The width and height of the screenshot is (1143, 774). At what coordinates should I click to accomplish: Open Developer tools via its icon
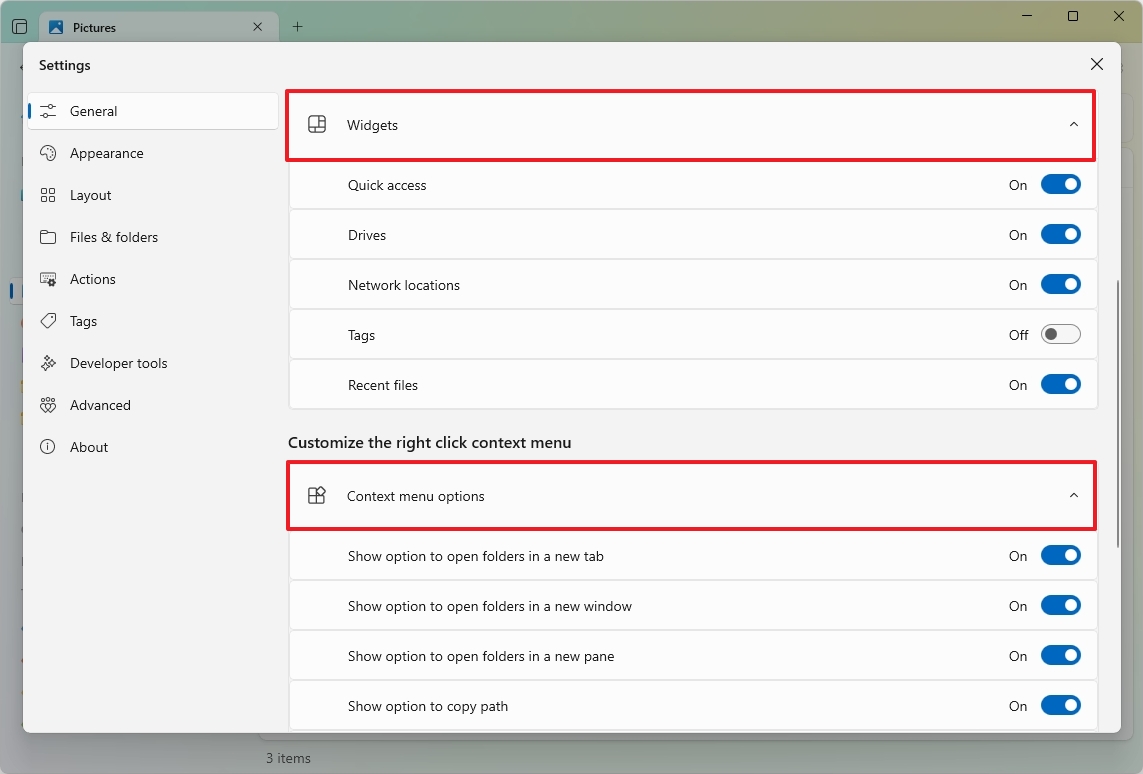tap(48, 363)
